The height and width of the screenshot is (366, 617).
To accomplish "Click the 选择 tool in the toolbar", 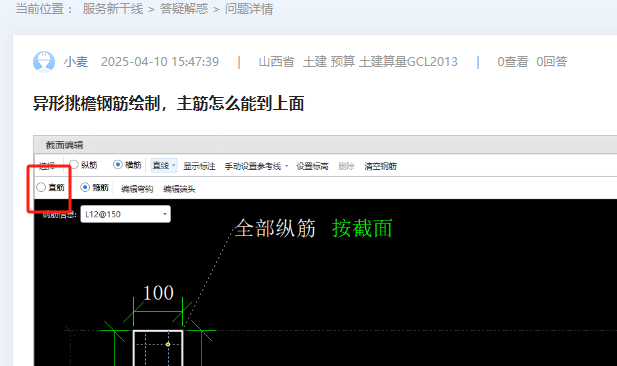I will tap(47, 166).
